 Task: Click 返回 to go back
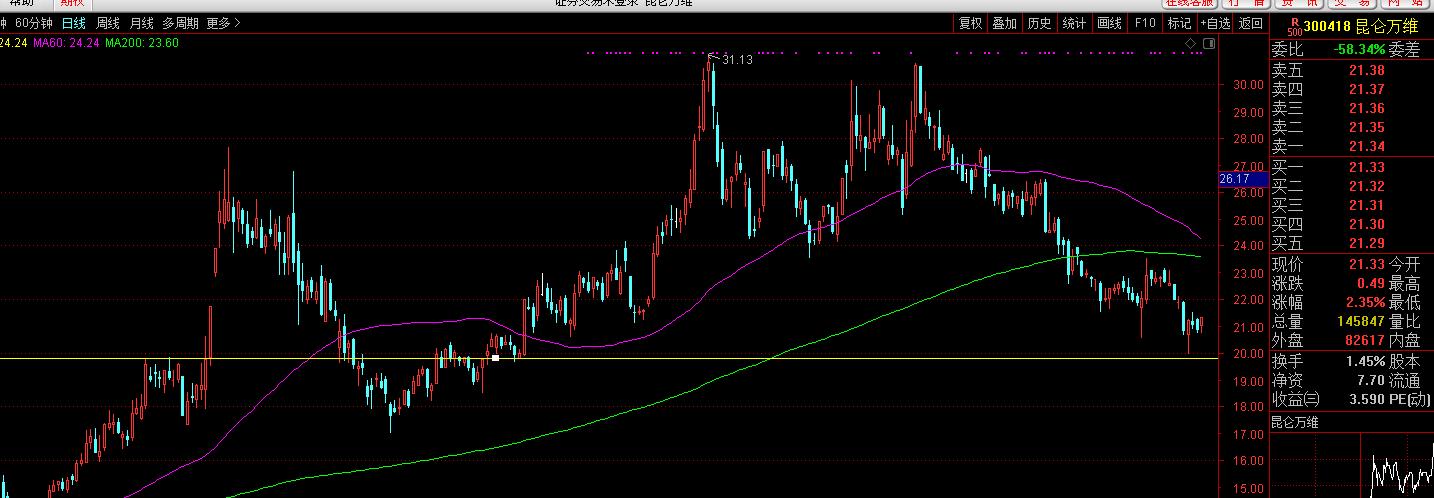pos(1251,23)
